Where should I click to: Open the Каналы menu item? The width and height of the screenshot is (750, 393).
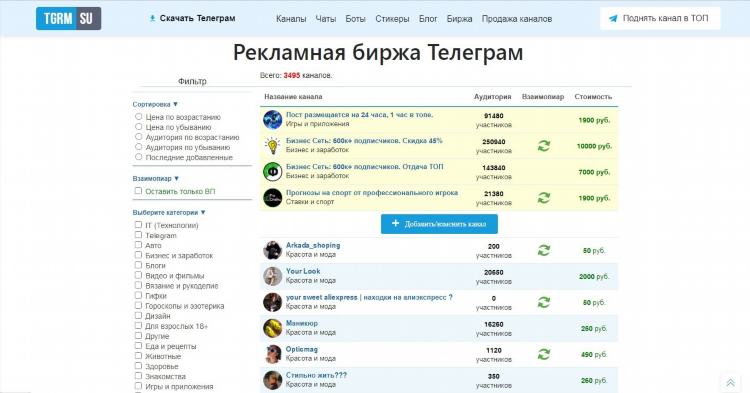pyautogui.click(x=291, y=19)
